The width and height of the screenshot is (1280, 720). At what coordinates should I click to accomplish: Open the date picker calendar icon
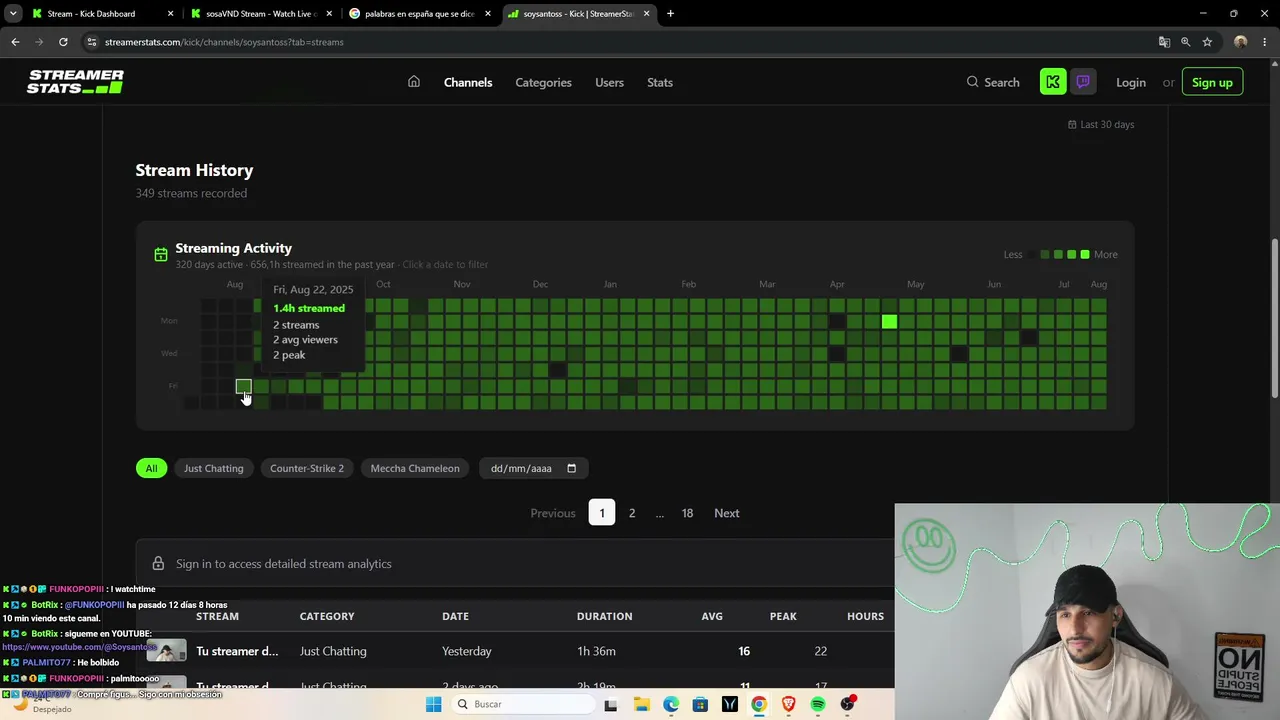[571, 468]
